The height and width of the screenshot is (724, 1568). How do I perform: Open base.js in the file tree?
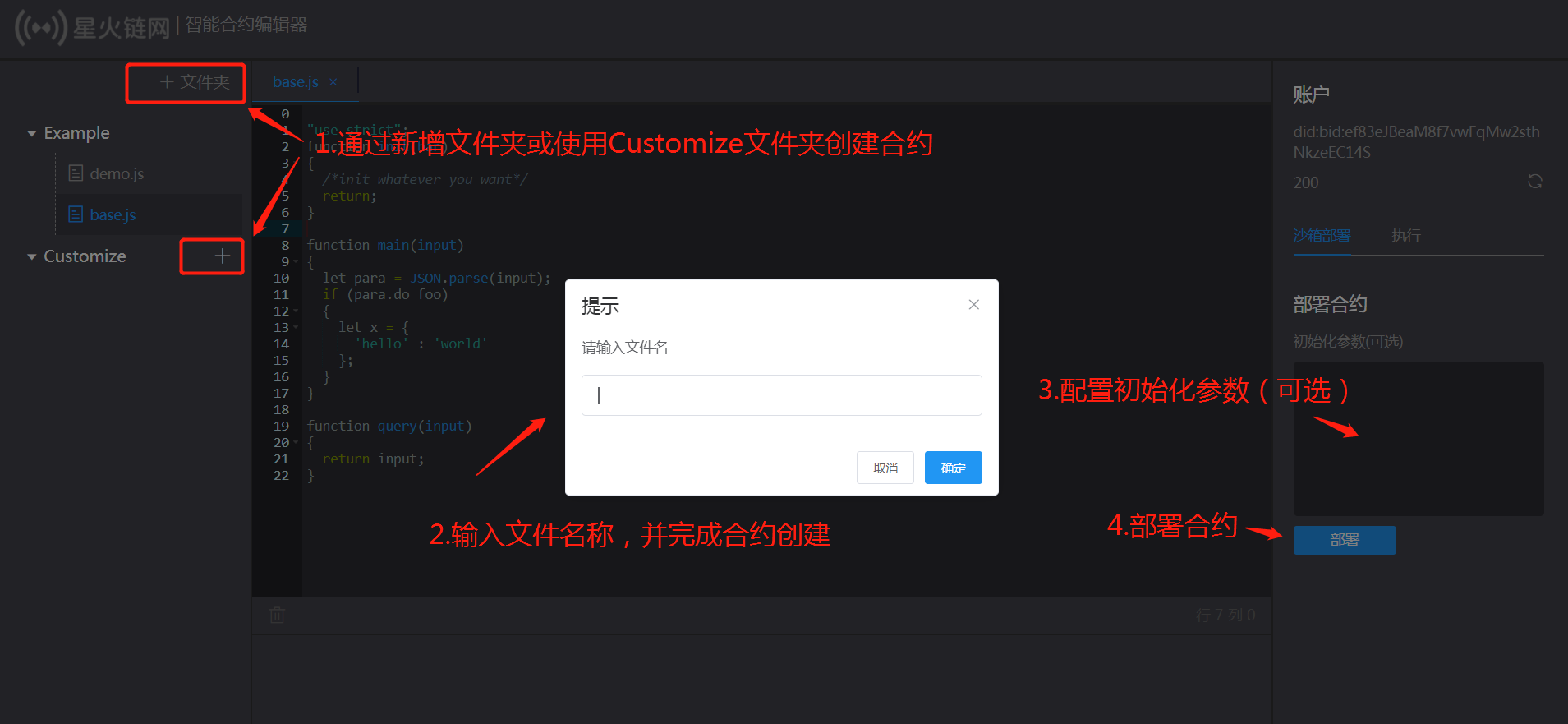point(113,214)
